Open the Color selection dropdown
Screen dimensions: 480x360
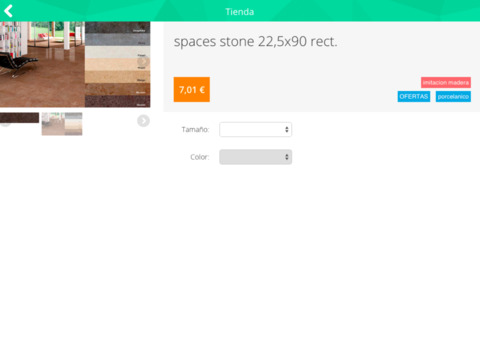[256, 157]
